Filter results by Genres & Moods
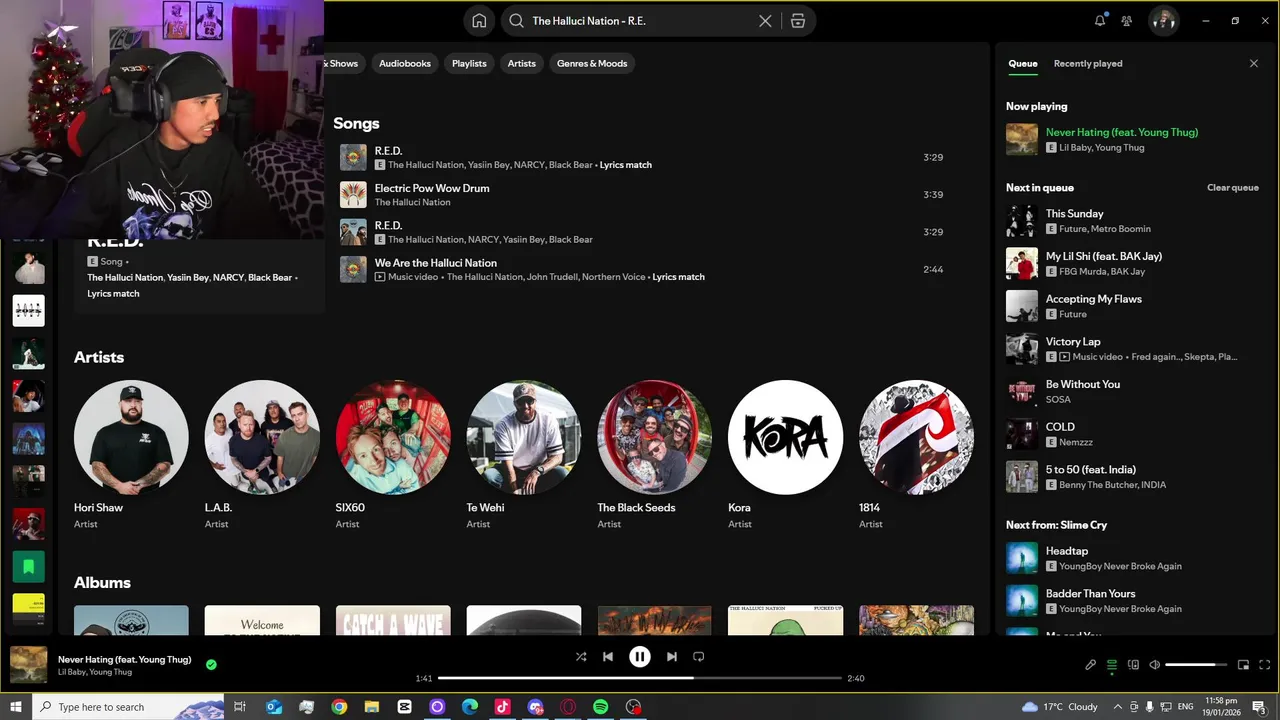The width and height of the screenshot is (1280, 720). point(592,63)
